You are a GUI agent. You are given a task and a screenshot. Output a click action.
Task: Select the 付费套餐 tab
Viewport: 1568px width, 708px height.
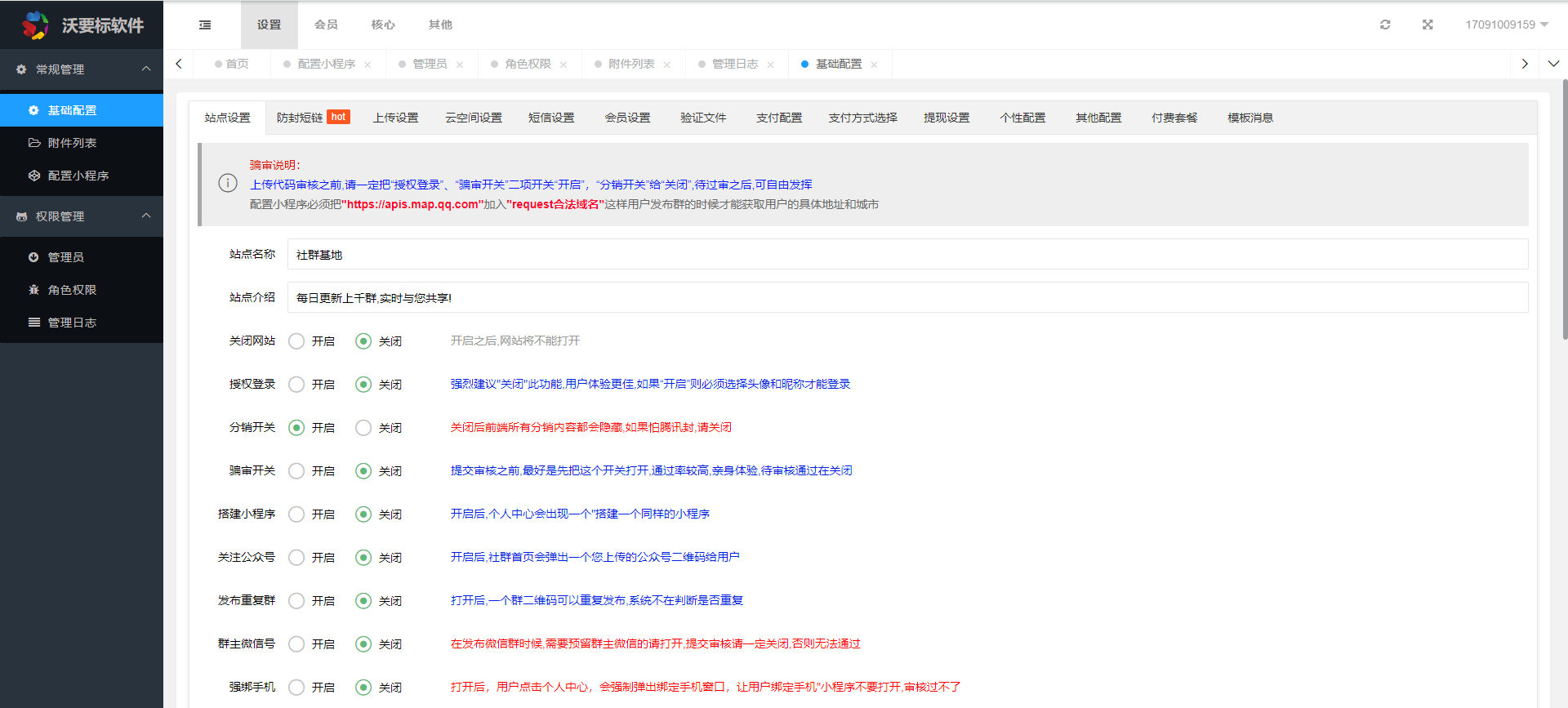pos(1174,118)
